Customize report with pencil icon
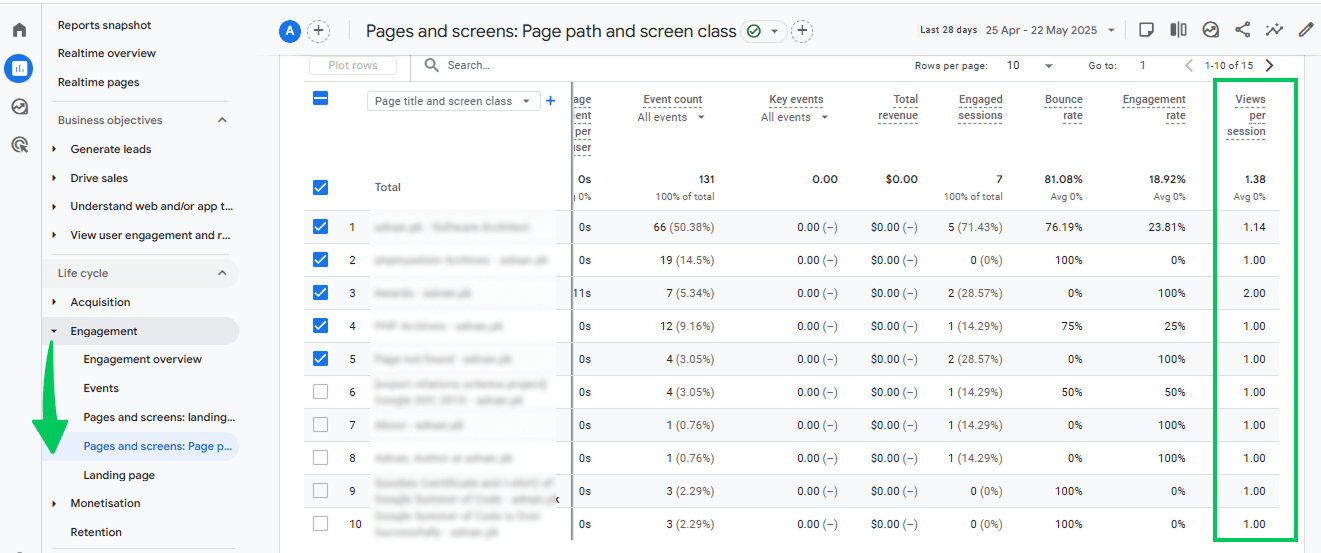 tap(1306, 30)
